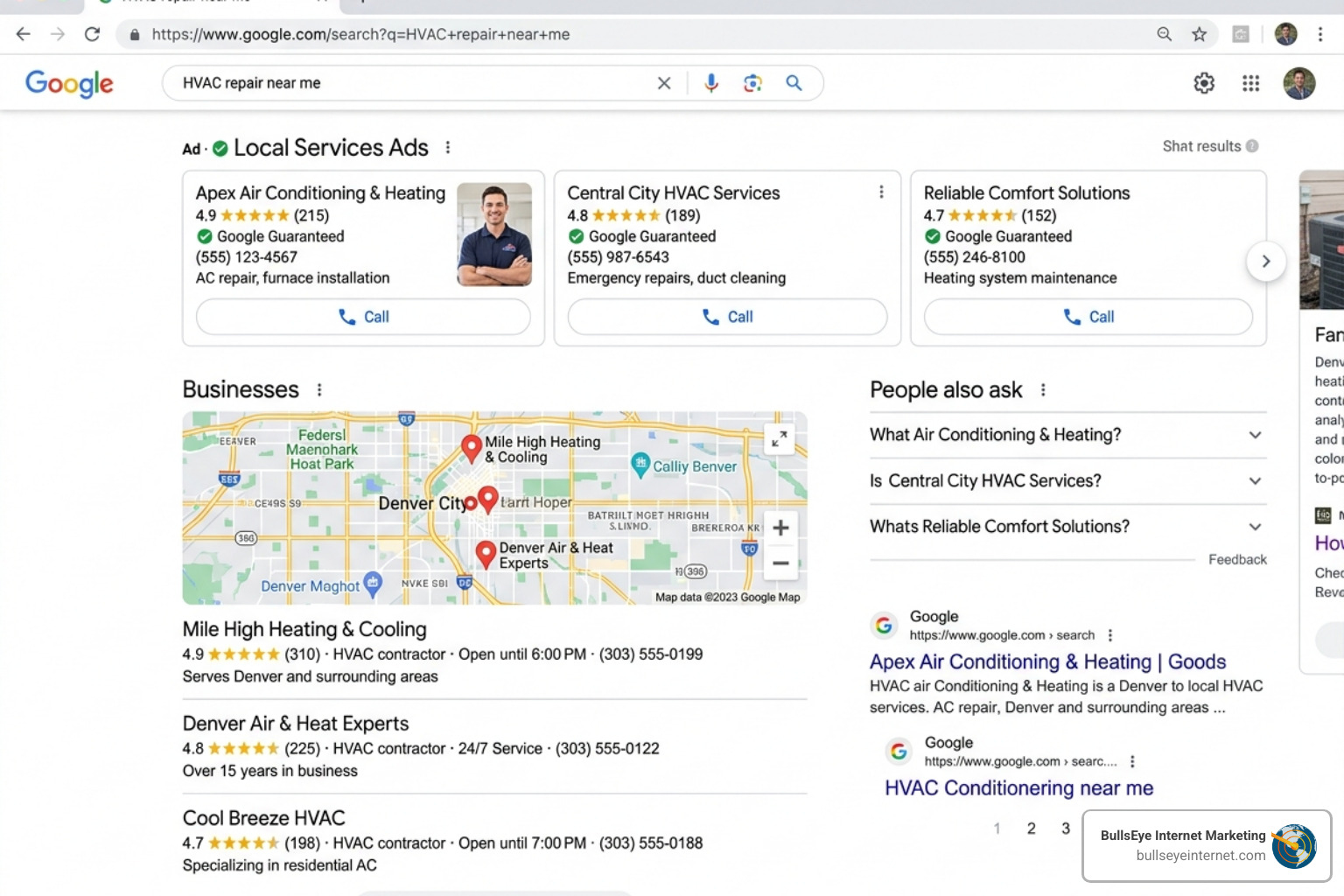Click the browser address bar URL
Image resolution: width=1344 pixels, height=896 pixels.
pos(360,34)
